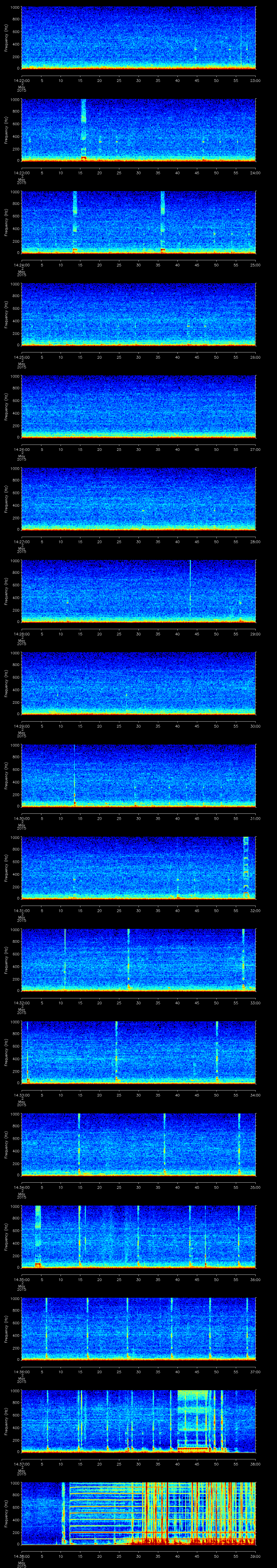
Task: Select the harmonic burst ending the 14:31:00 spectrogram
Action: [x=246, y=868]
